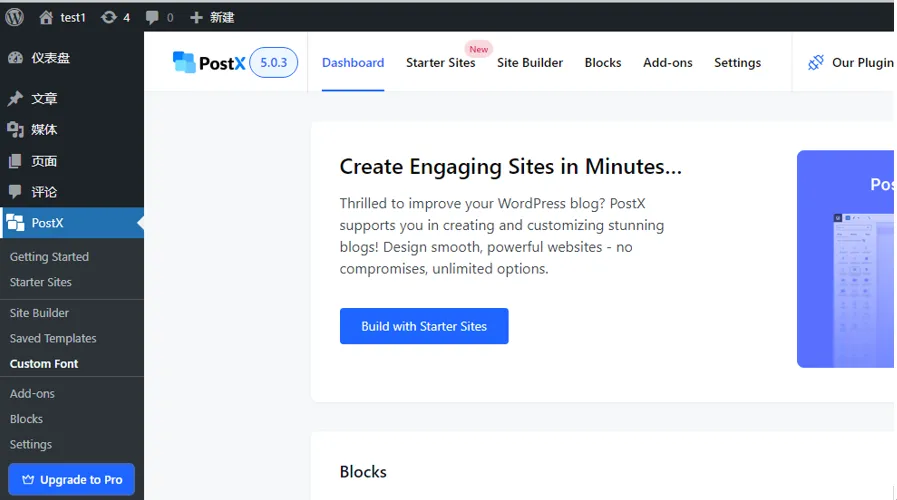Open 文章 posts pin icon menu

[15, 99]
